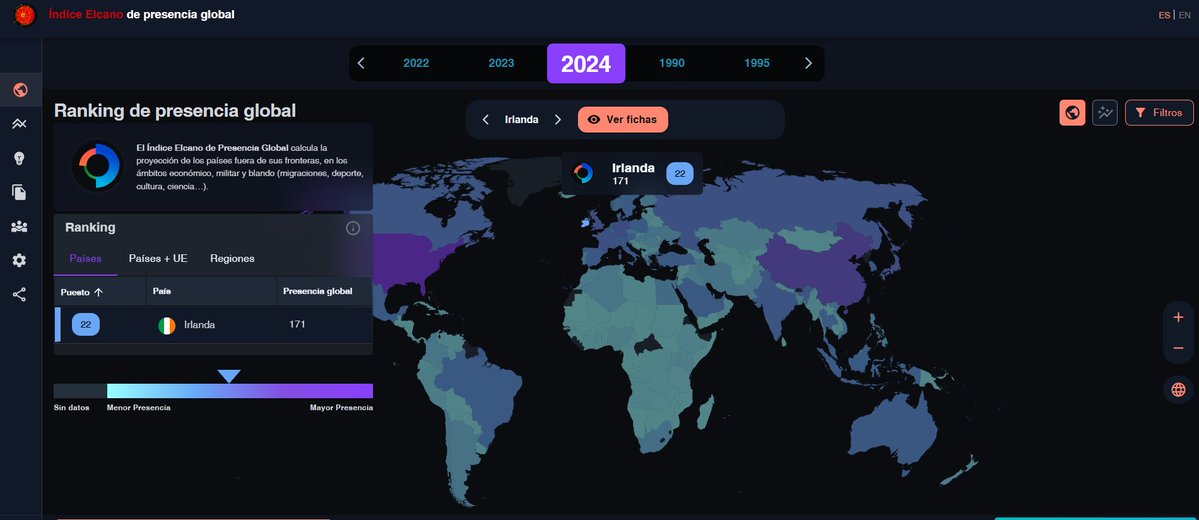Click the Ireland flag icon in table

167,325
